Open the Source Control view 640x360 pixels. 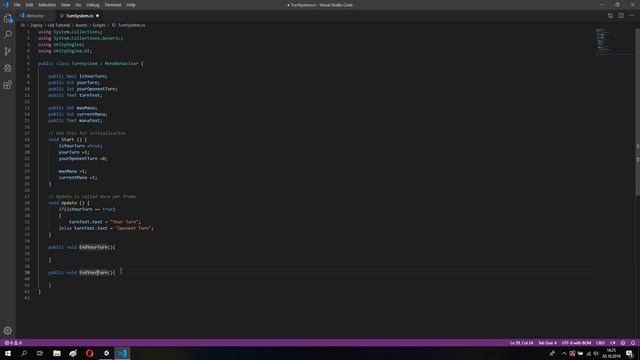coord(8,51)
